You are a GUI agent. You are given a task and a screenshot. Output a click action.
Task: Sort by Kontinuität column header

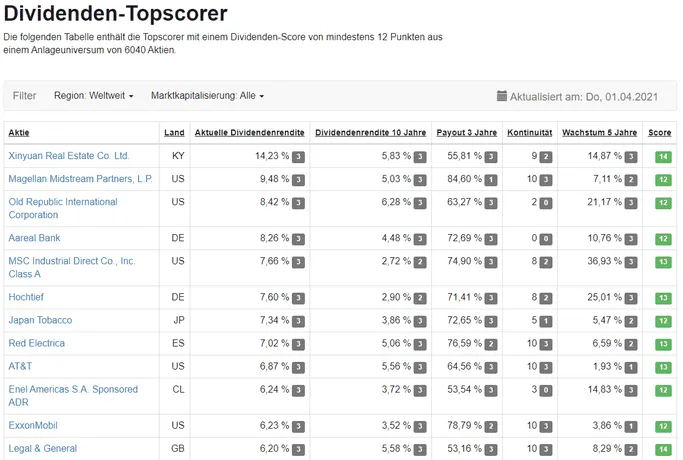529,132
